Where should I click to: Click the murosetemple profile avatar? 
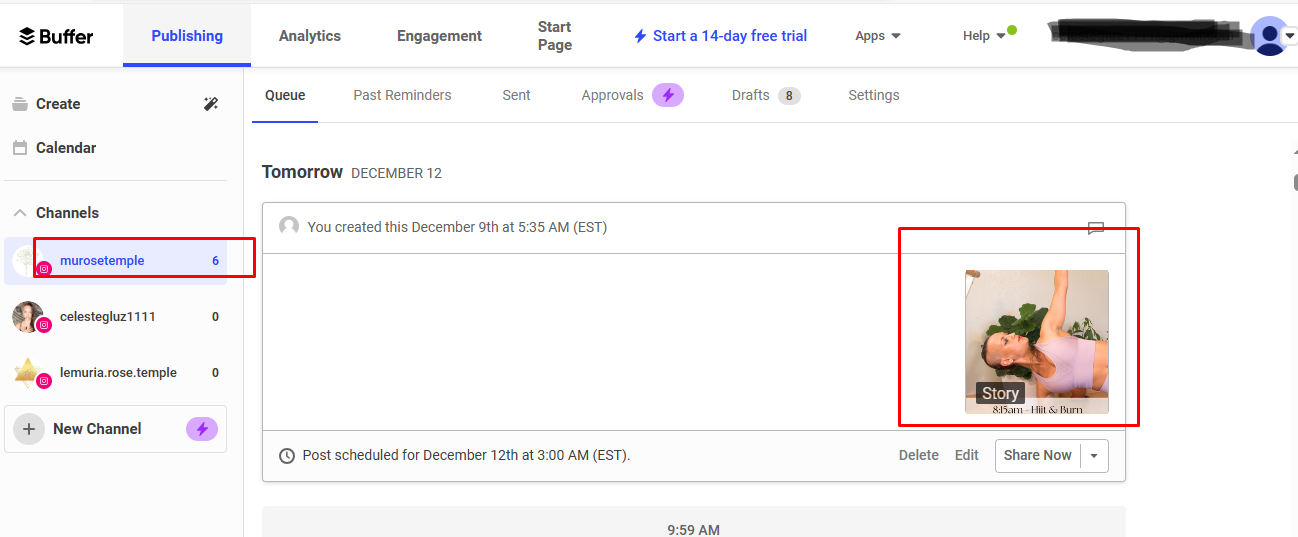(x=27, y=261)
